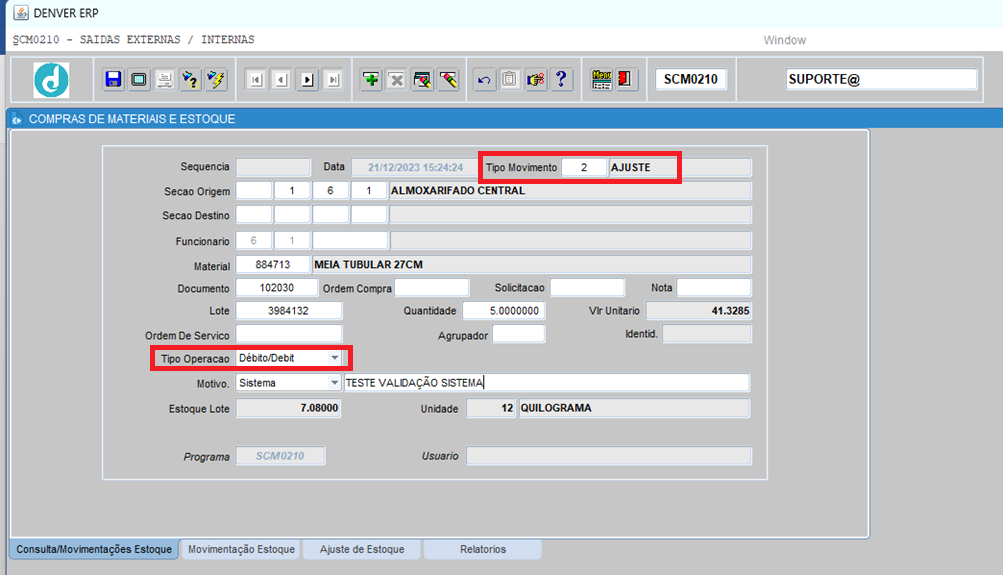
Task: Click the clear record eraser-window icon
Action: (422, 79)
